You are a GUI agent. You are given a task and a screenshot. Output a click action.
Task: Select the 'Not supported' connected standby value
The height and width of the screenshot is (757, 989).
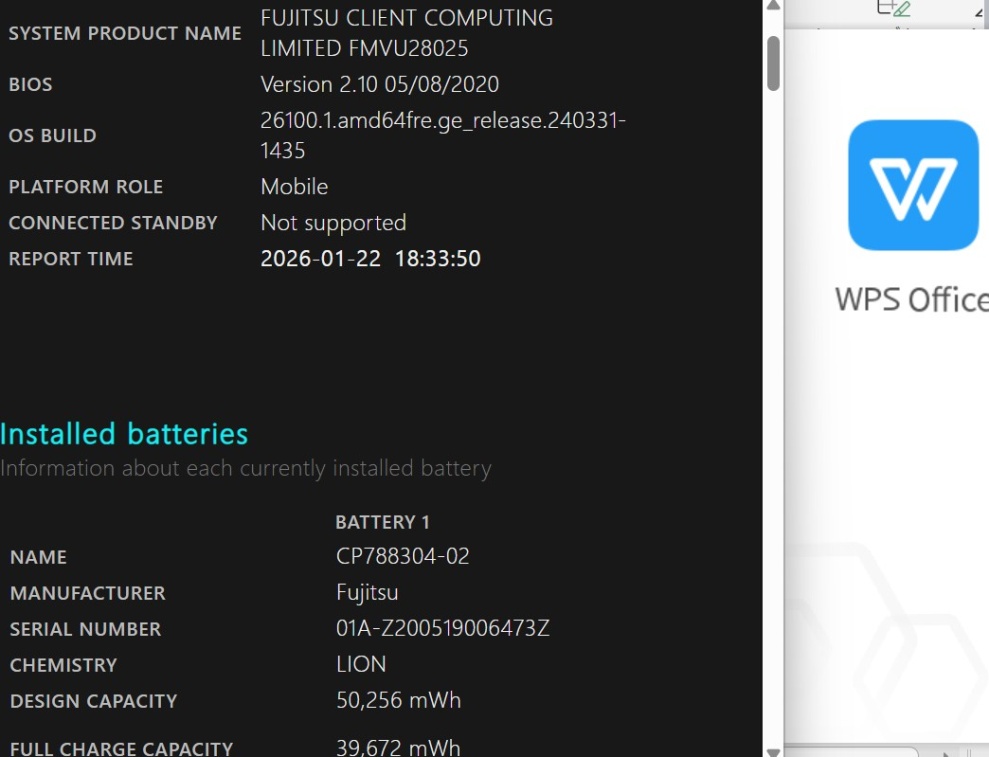(333, 223)
